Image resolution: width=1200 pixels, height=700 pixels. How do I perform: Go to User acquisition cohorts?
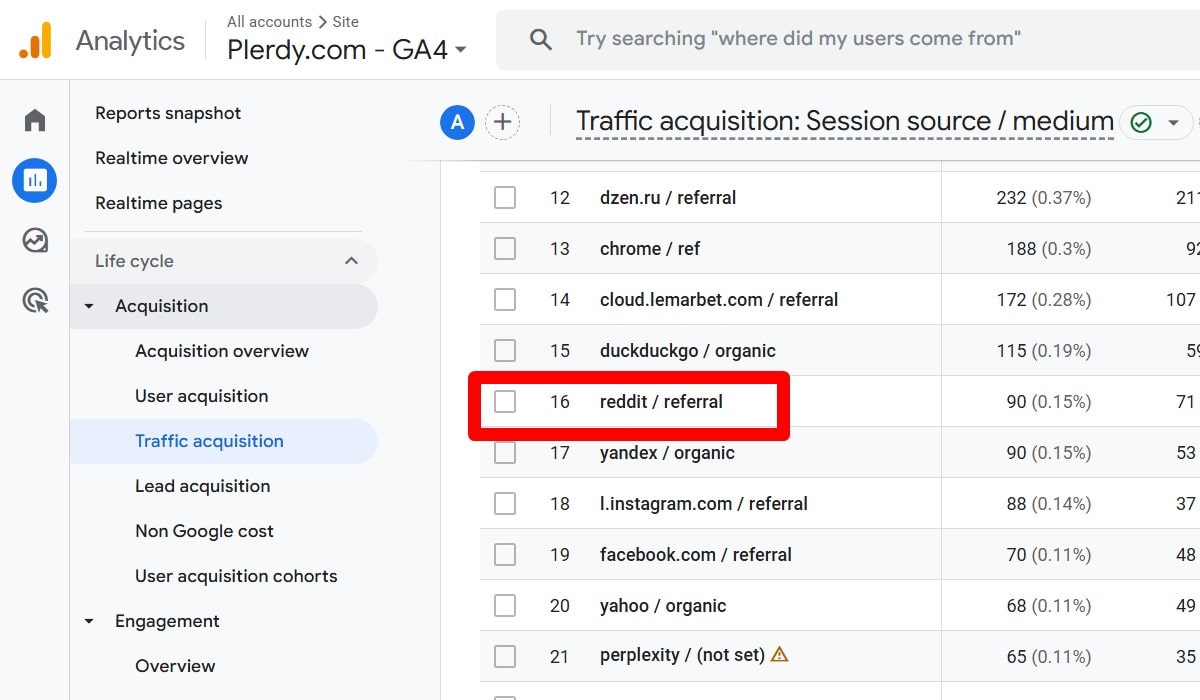[x=236, y=576]
